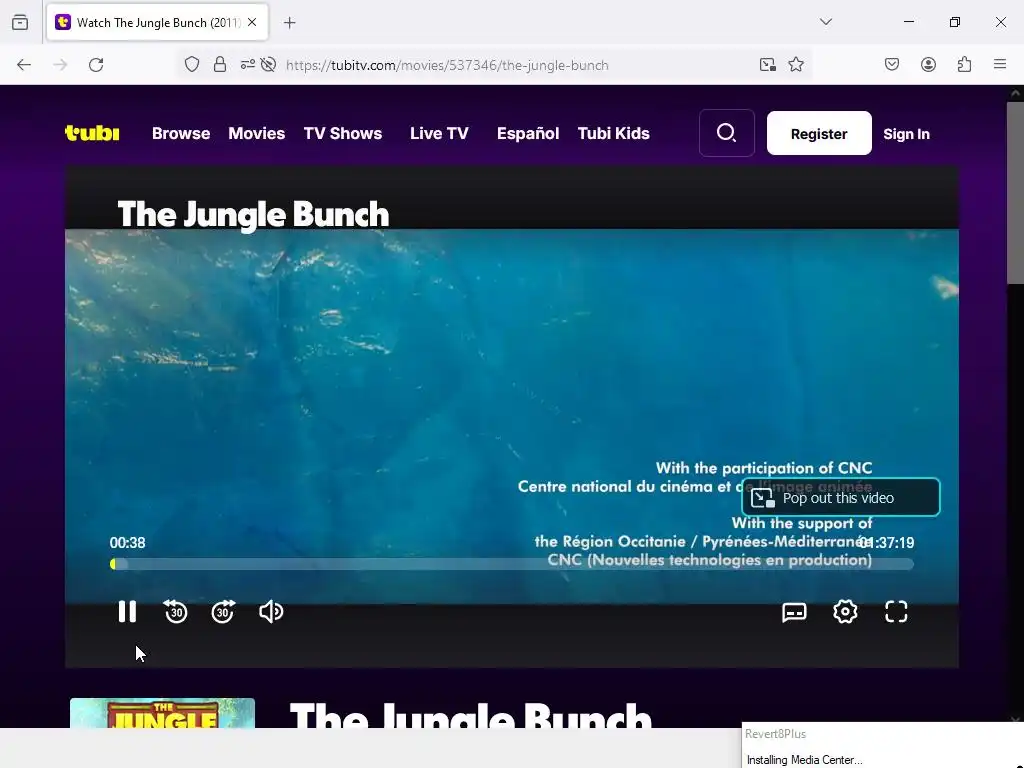The width and height of the screenshot is (1024, 768).
Task: Pop out this video
Action: point(840,498)
